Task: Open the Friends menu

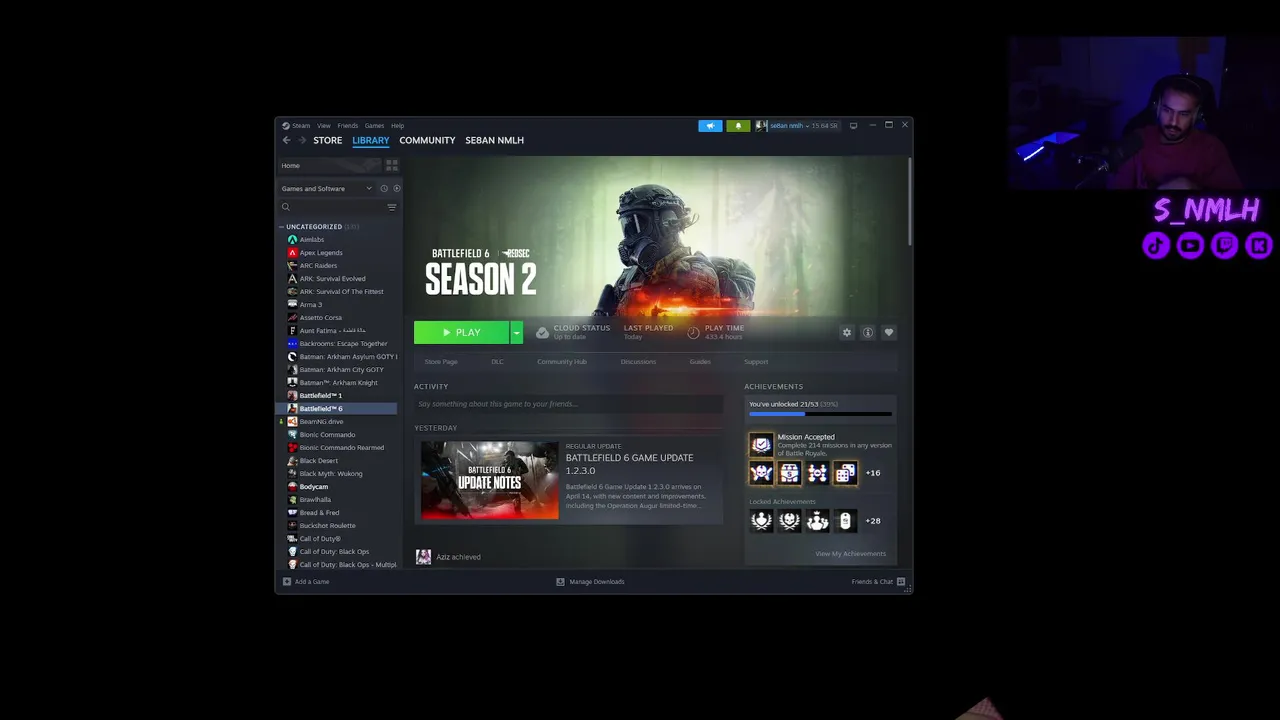Action: click(348, 126)
